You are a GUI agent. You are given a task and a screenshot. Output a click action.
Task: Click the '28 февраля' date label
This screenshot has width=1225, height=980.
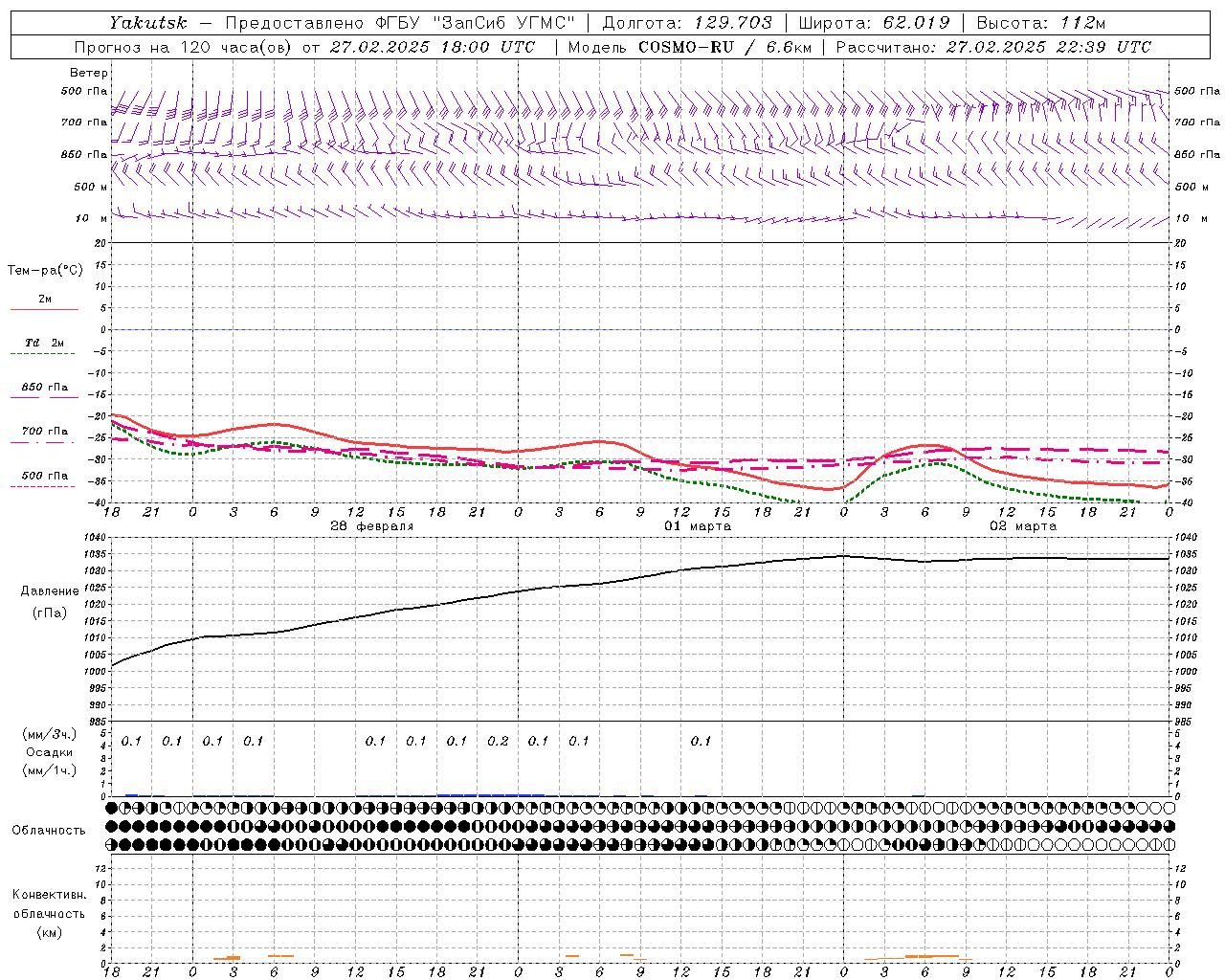[x=372, y=526]
